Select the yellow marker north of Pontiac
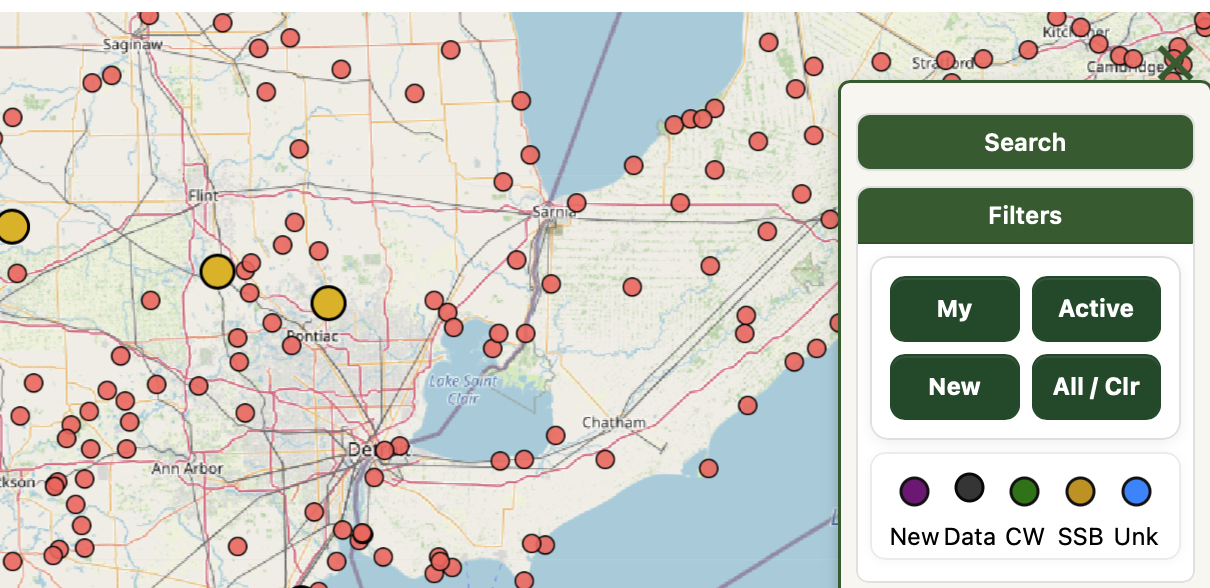The height and width of the screenshot is (588, 1210). click(x=328, y=302)
